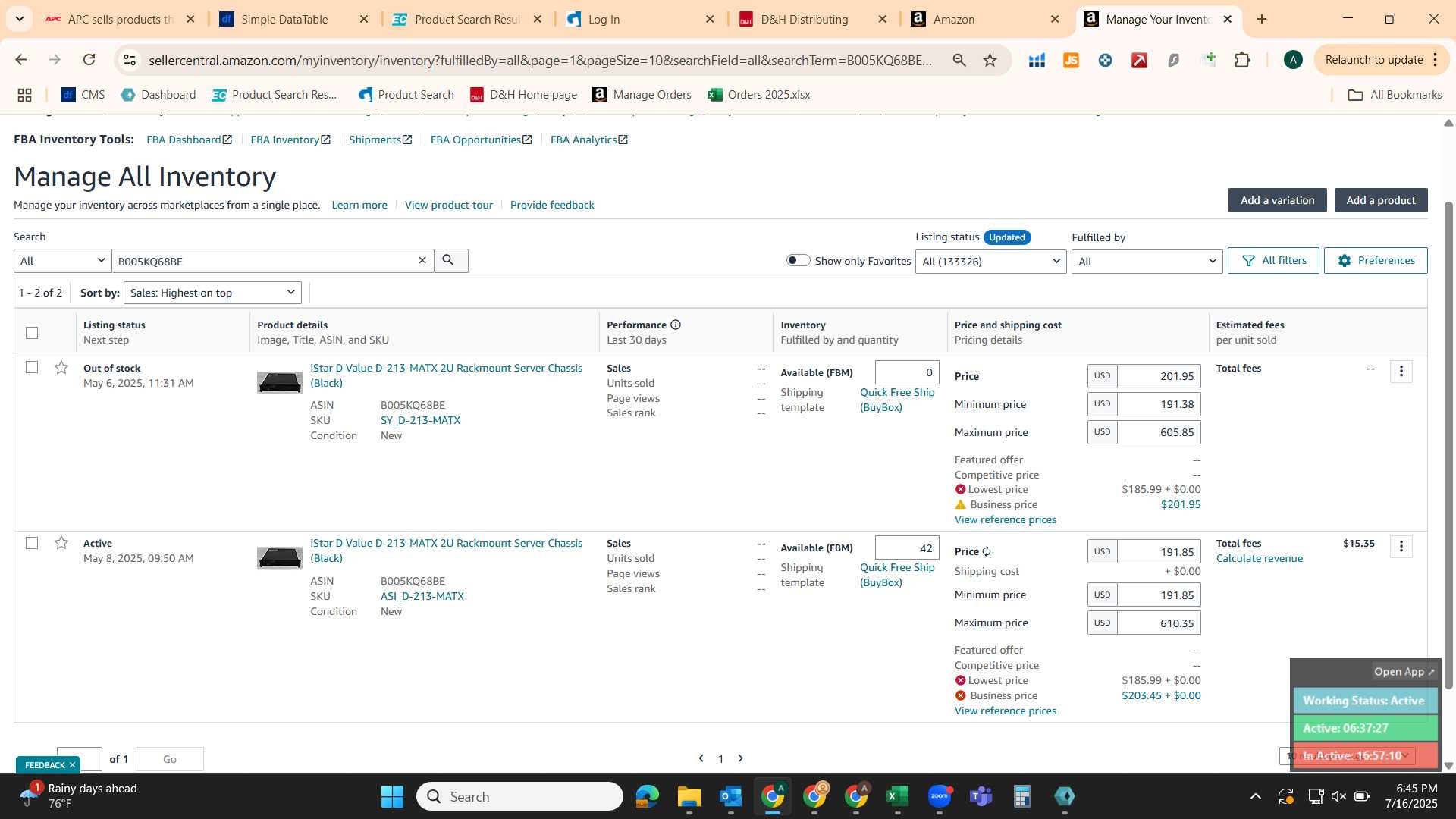Click Open App in the status widget

1404,672
